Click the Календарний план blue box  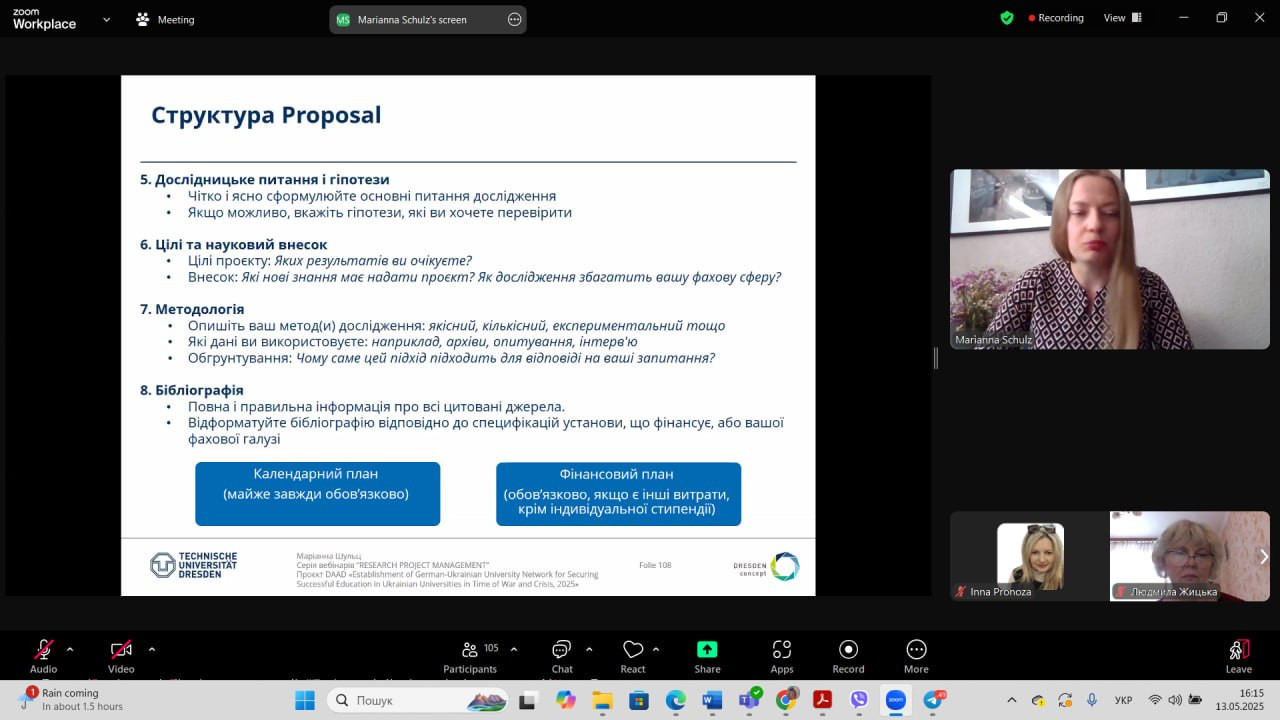(317, 494)
